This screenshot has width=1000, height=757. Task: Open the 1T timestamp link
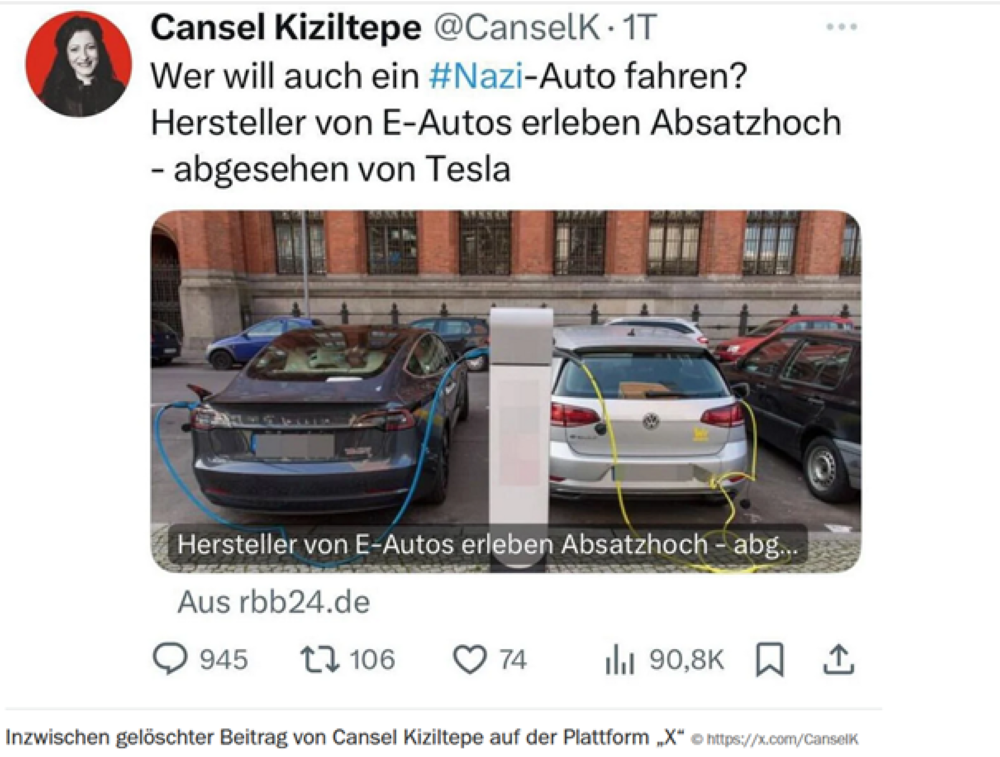coord(638,27)
